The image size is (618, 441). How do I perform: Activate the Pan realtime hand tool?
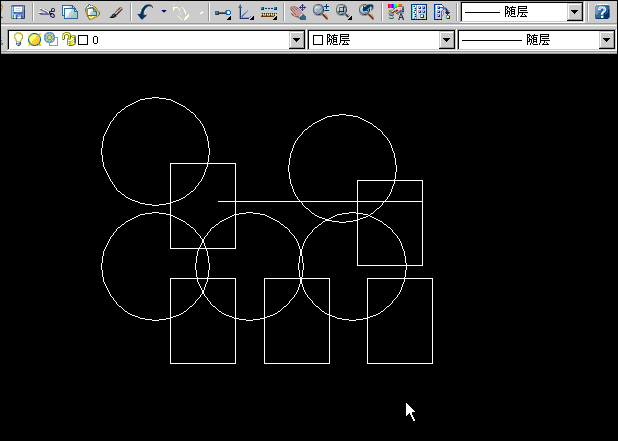pos(298,12)
